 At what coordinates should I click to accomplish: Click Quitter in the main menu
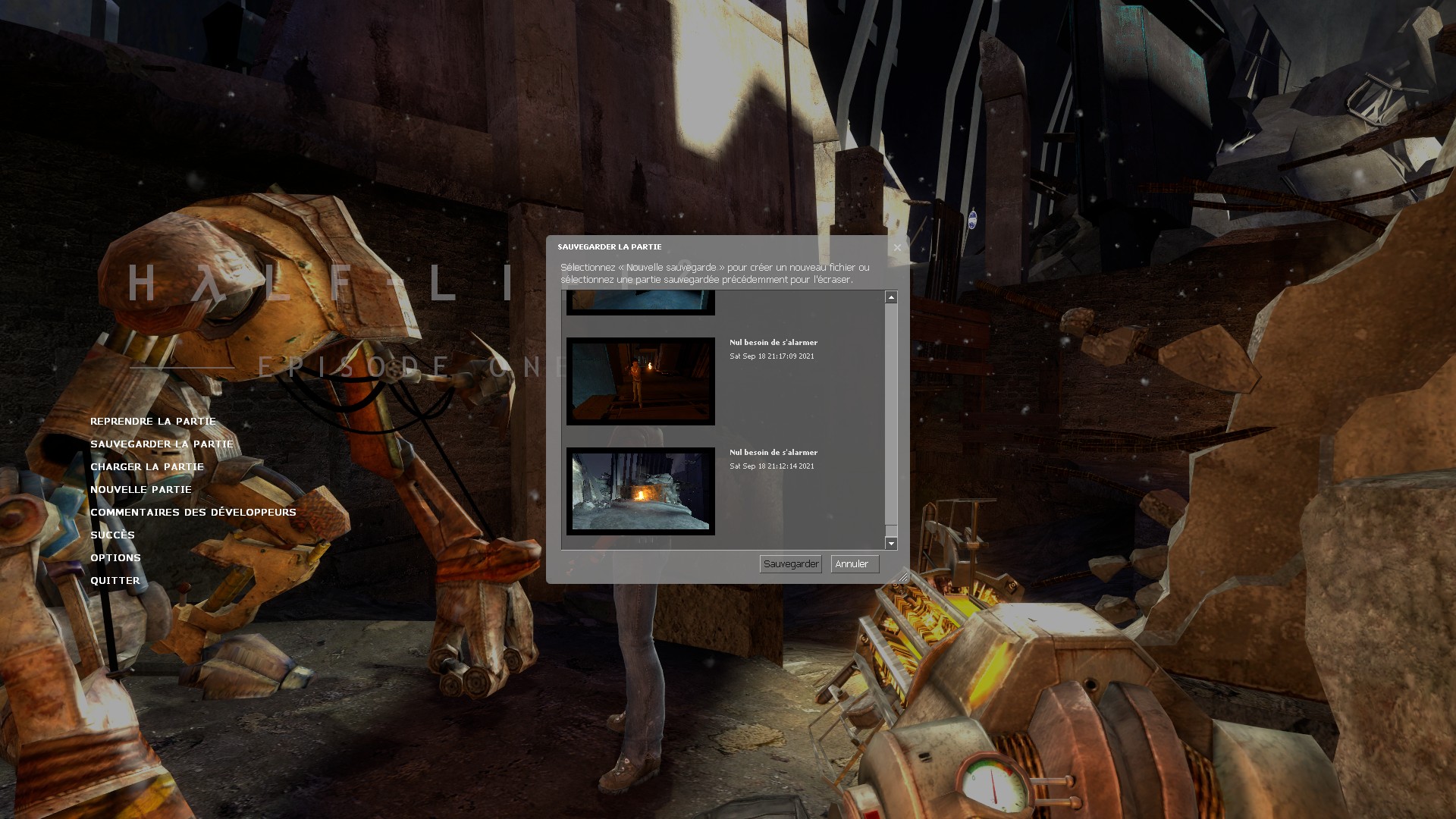pos(115,581)
